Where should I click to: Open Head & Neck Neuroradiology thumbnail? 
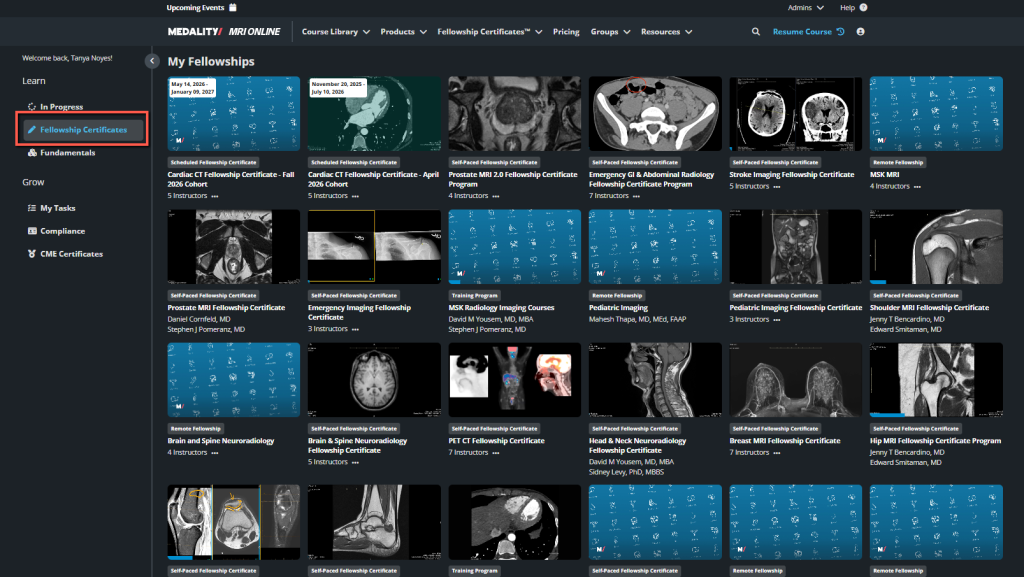coord(655,380)
